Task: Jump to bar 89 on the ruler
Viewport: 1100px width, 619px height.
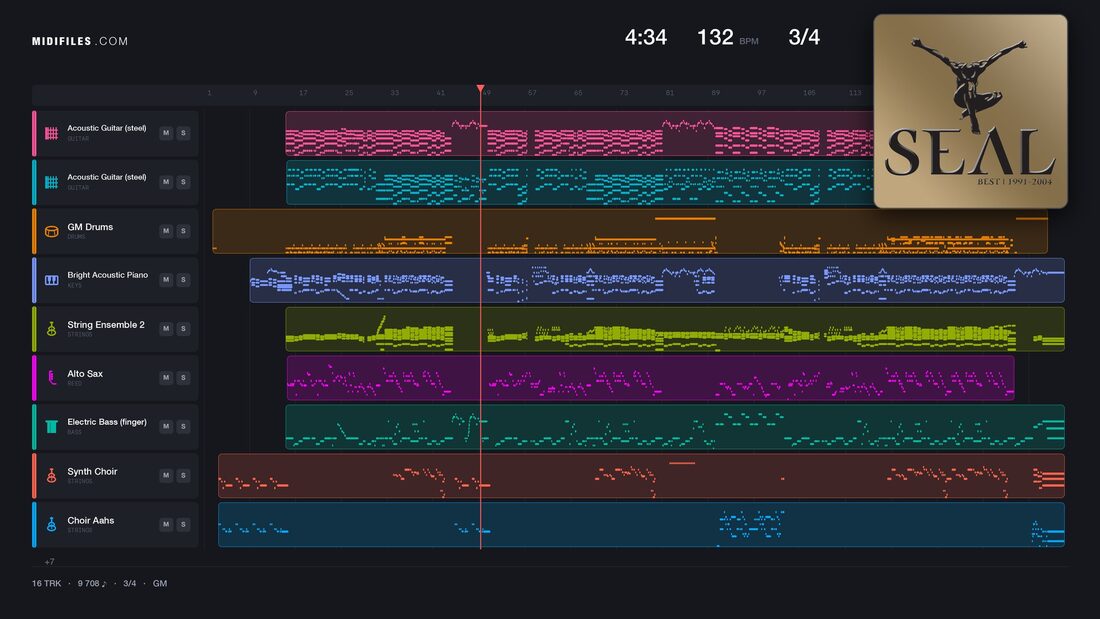Action: click(716, 93)
